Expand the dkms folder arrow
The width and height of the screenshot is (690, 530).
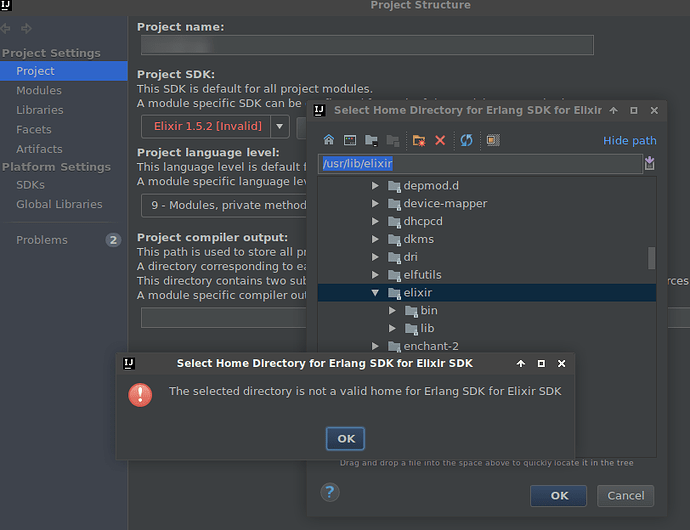(375, 239)
